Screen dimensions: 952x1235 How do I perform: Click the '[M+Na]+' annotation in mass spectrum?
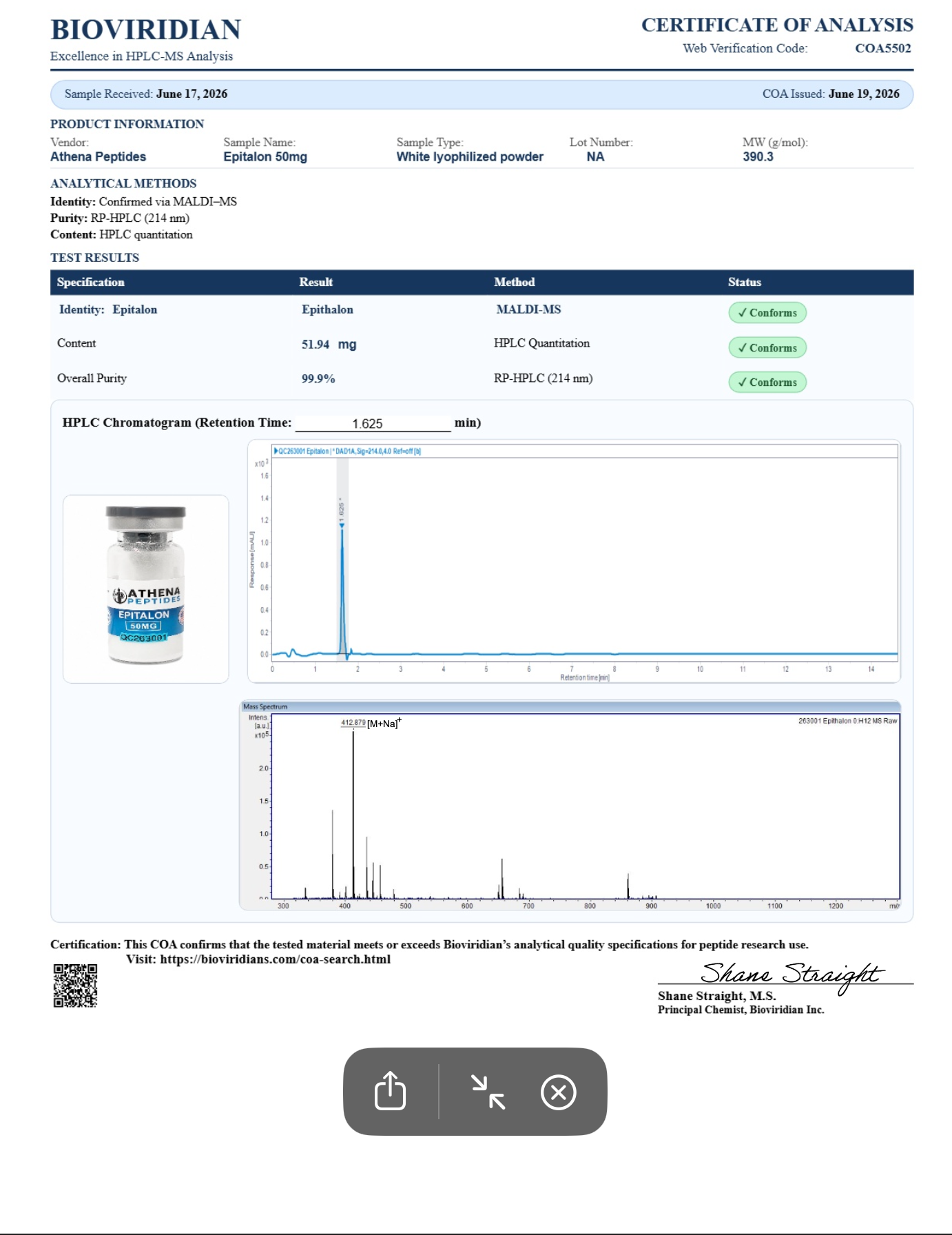click(x=384, y=723)
